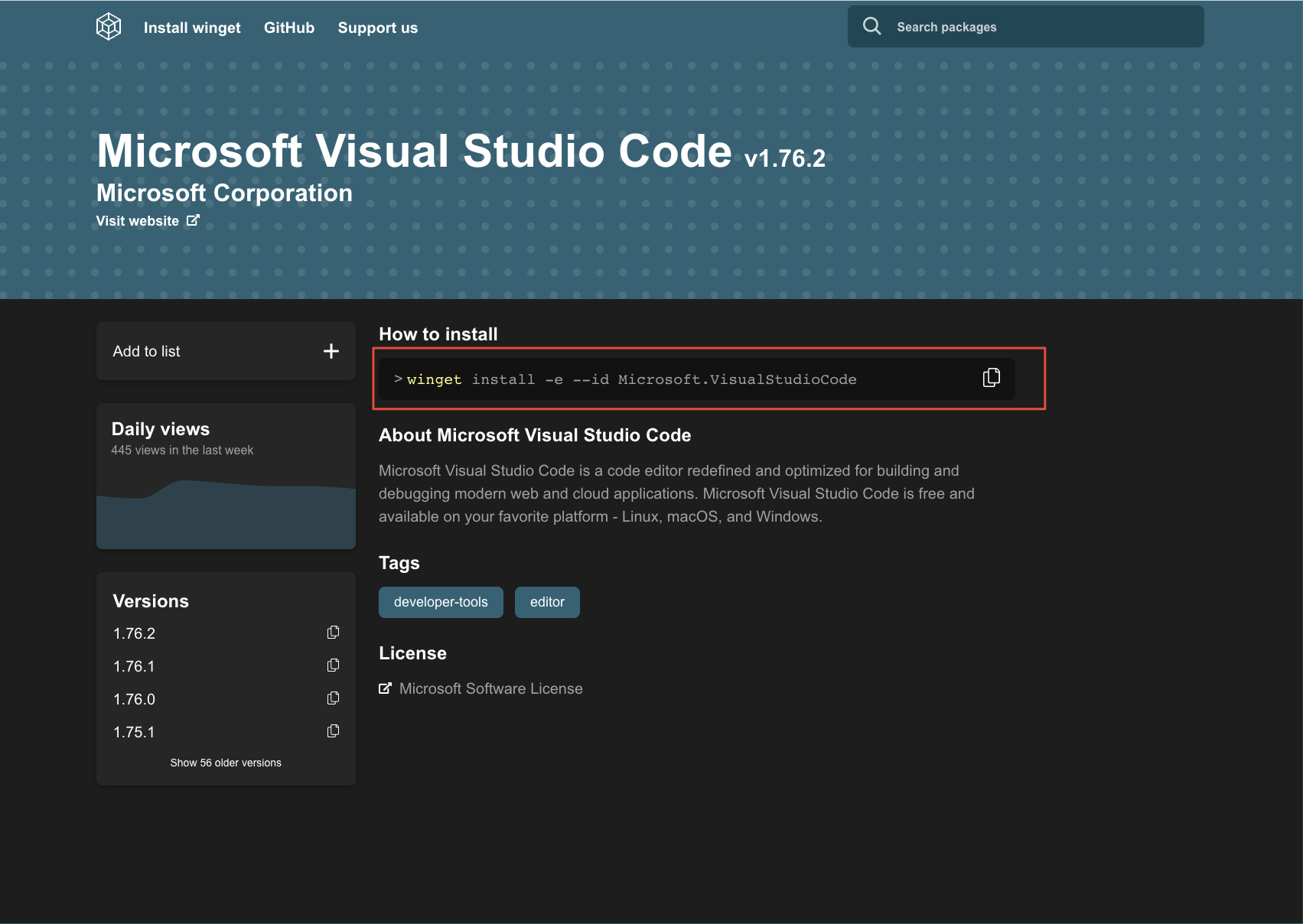Visit the Microsoft Corporation publisher page
Image resolution: width=1303 pixels, height=924 pixels.
tap(224, 193)
